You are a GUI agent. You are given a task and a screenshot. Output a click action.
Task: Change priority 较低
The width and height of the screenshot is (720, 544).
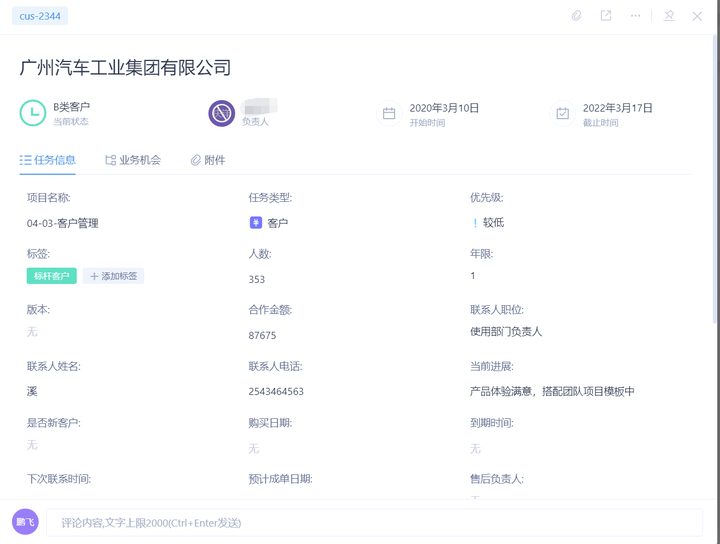pos(494,223)
